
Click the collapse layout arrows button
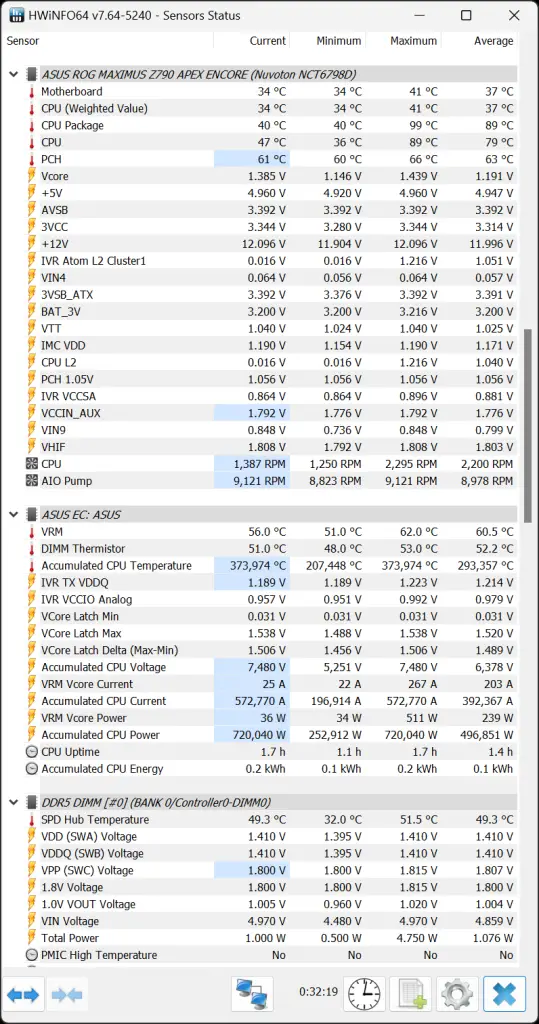click(x=67, y=995)
